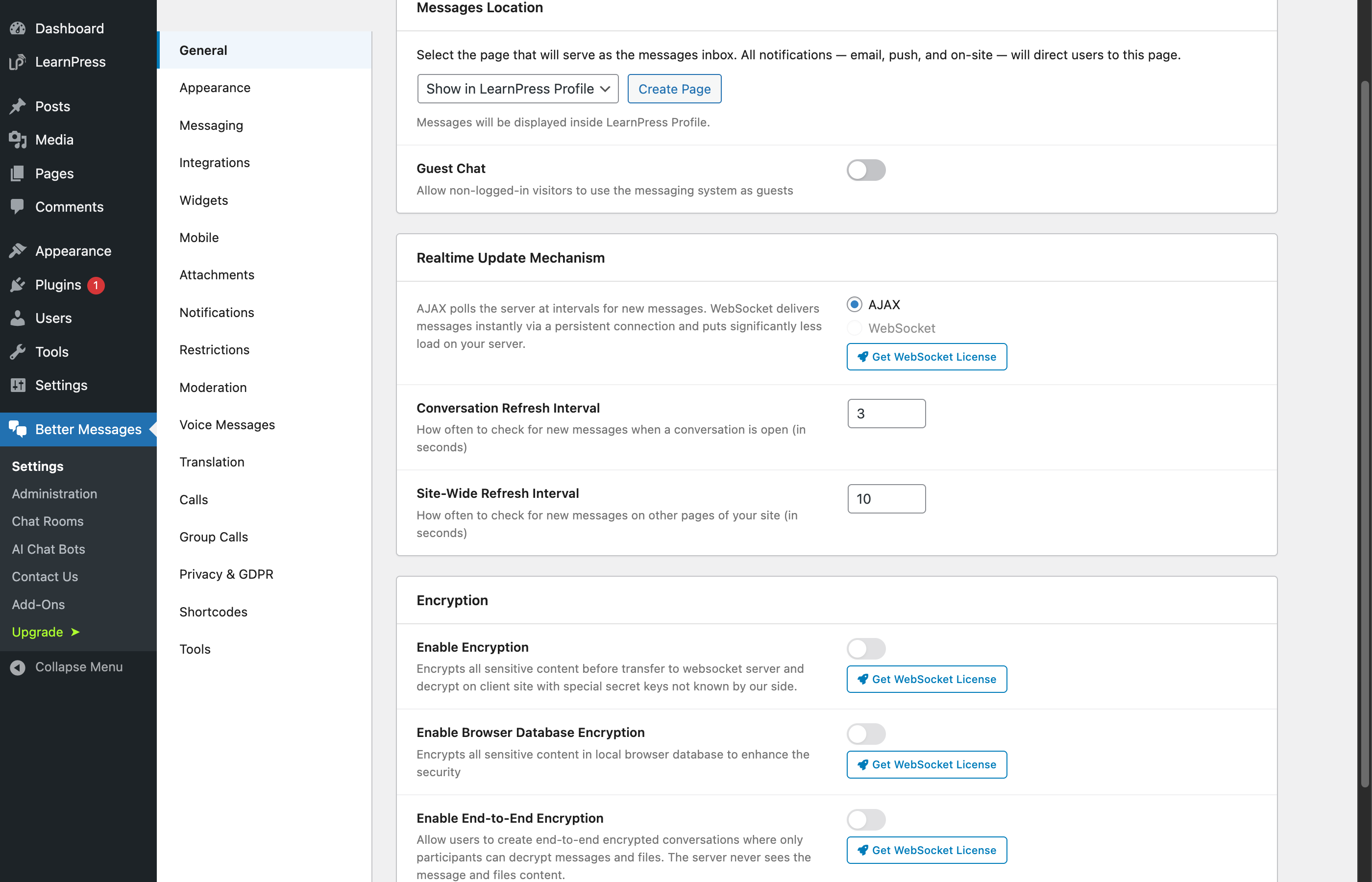Click the Better Messages chat icon
The height and width of the screenshot is (882, 1372).
[x=18, y=429]
